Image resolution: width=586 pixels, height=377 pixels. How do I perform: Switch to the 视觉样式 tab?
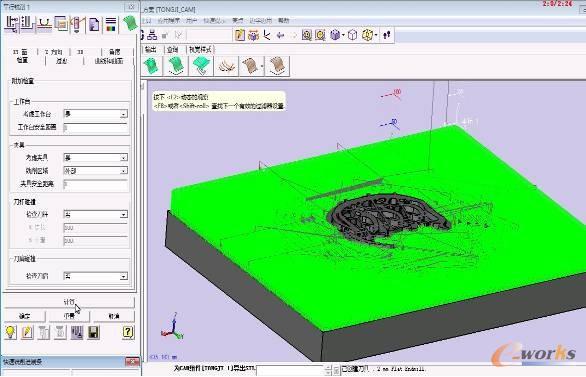click(x=200, y=49)
